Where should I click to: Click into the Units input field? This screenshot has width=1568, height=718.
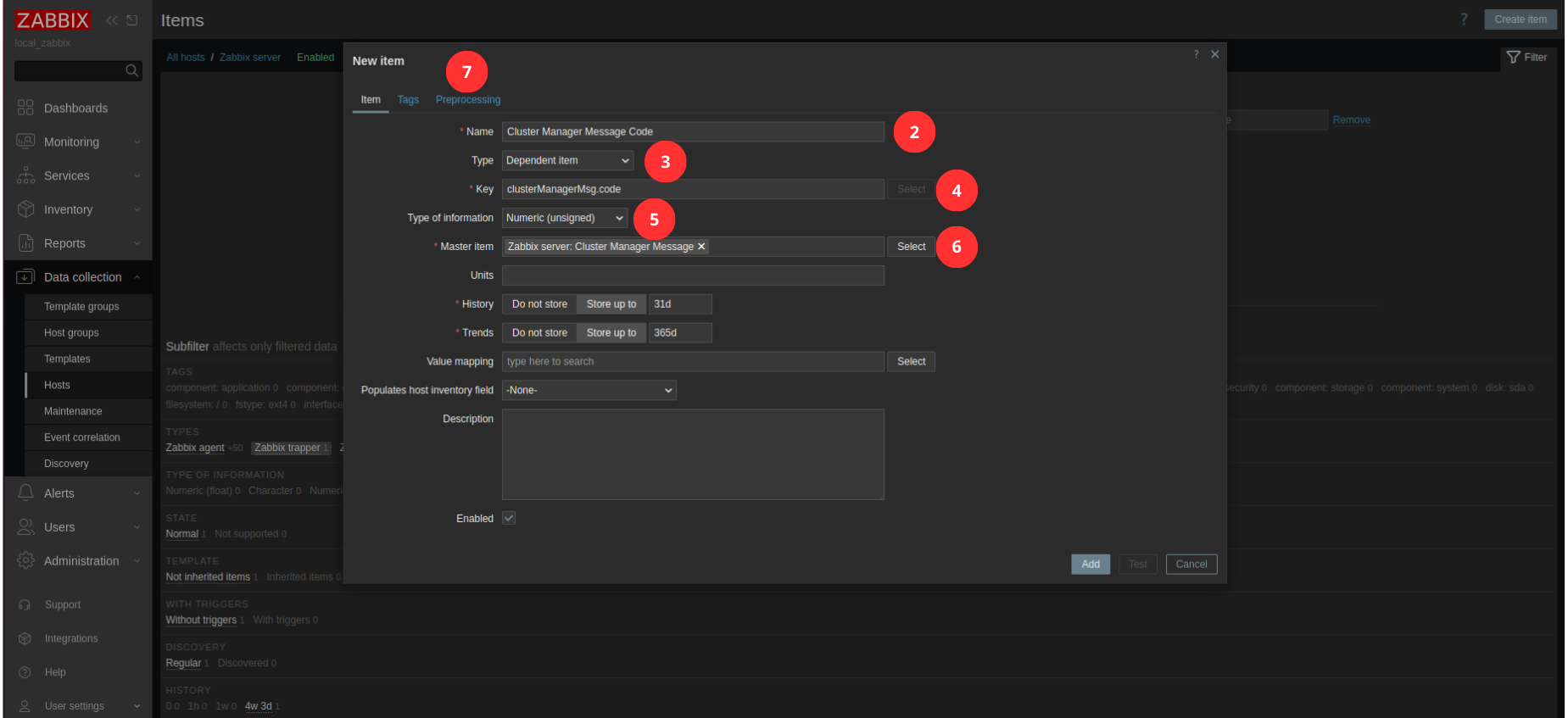[x=693, y=276]
